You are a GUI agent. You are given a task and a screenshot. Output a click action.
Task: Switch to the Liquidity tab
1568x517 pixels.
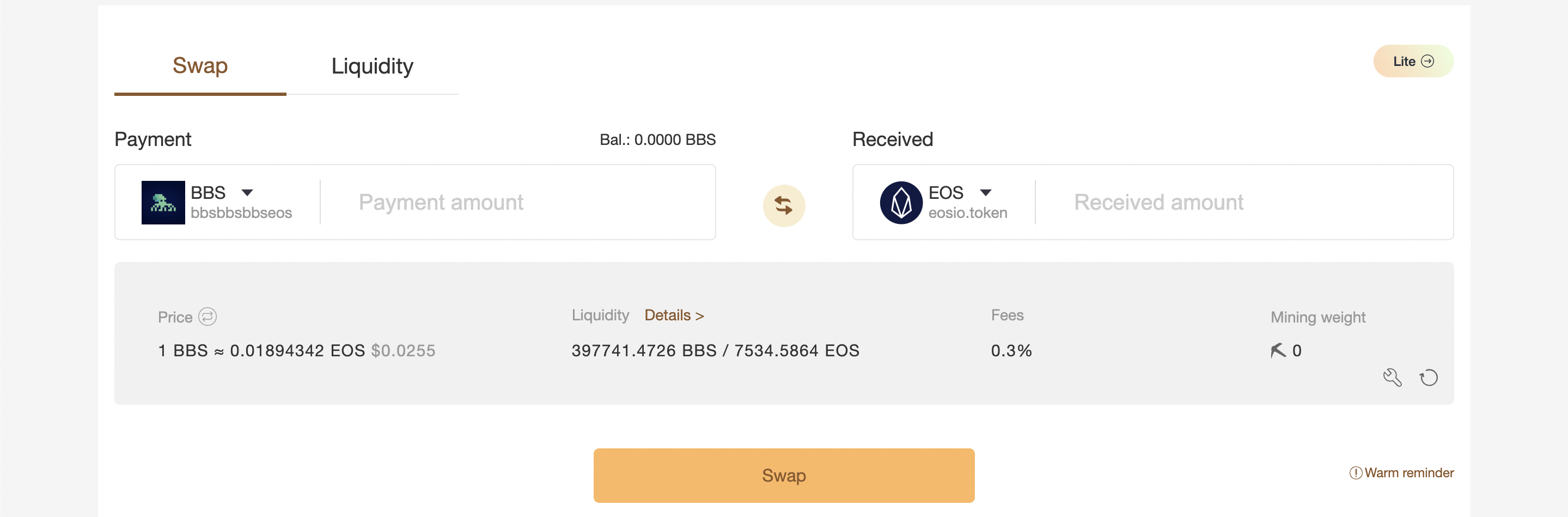click(373, 66)
